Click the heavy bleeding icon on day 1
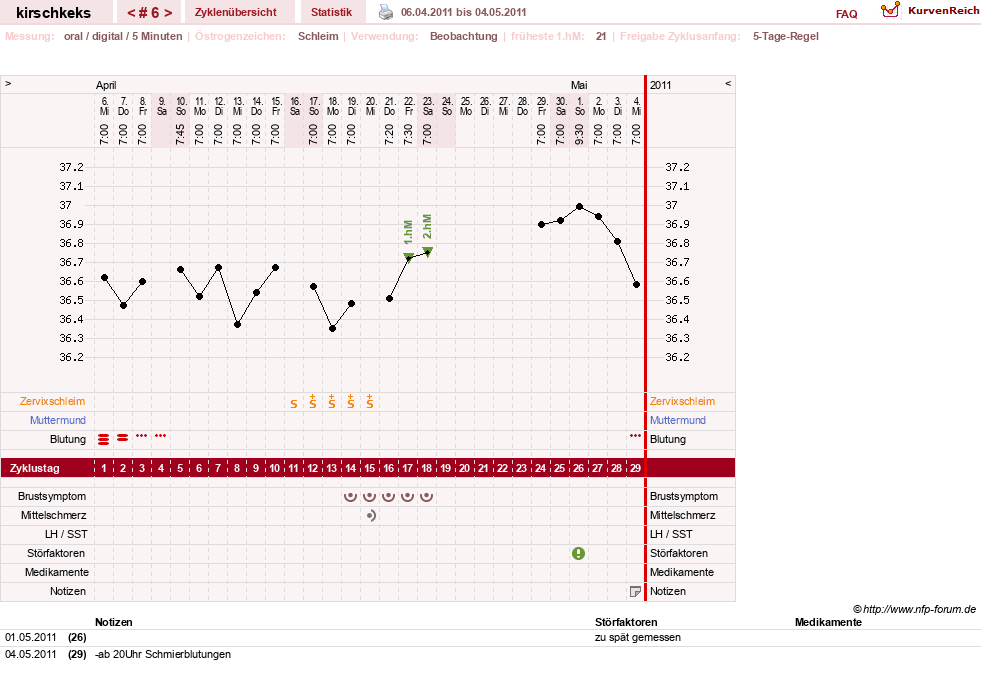Screen dimensions: 981x681 click(103, 439)
